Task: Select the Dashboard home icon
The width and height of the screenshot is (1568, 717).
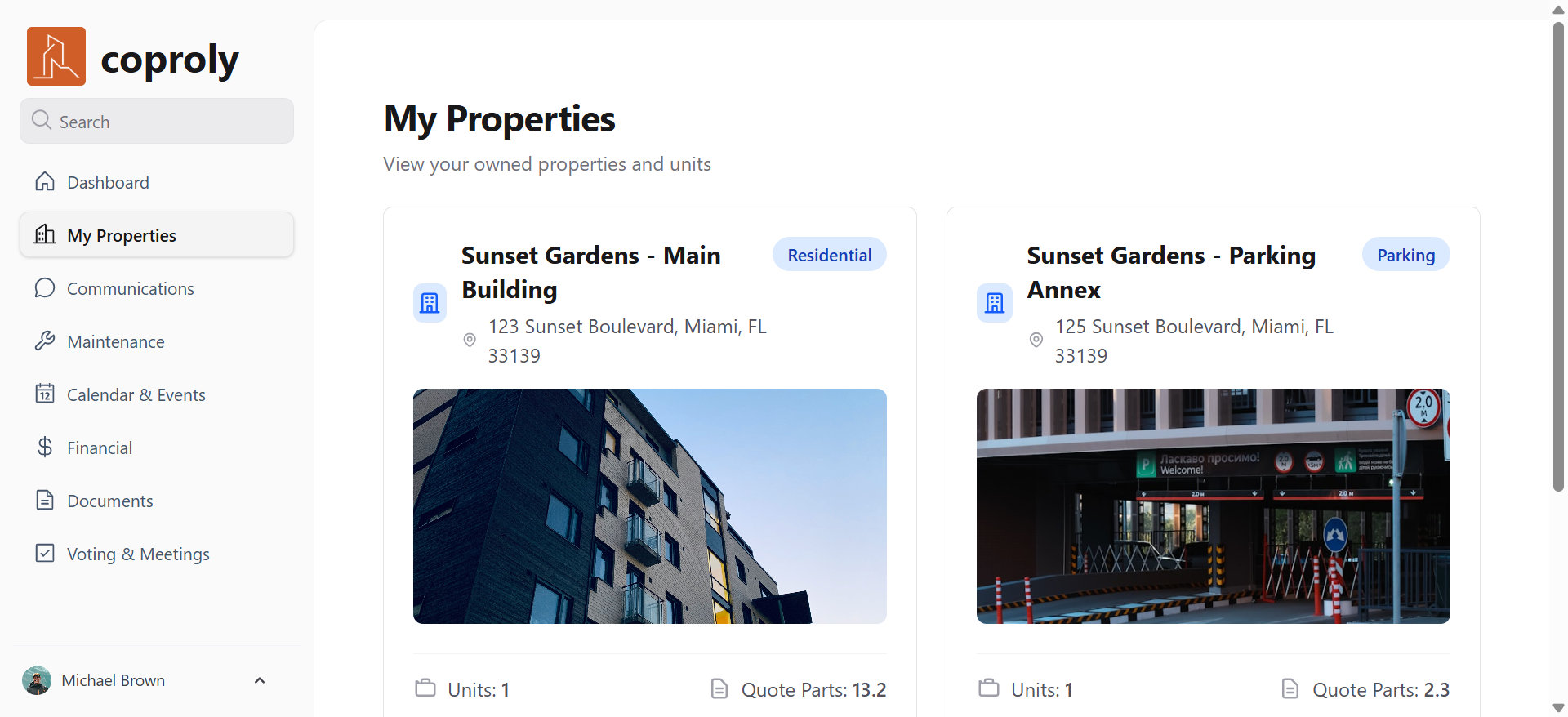Action: pos(45,181)
